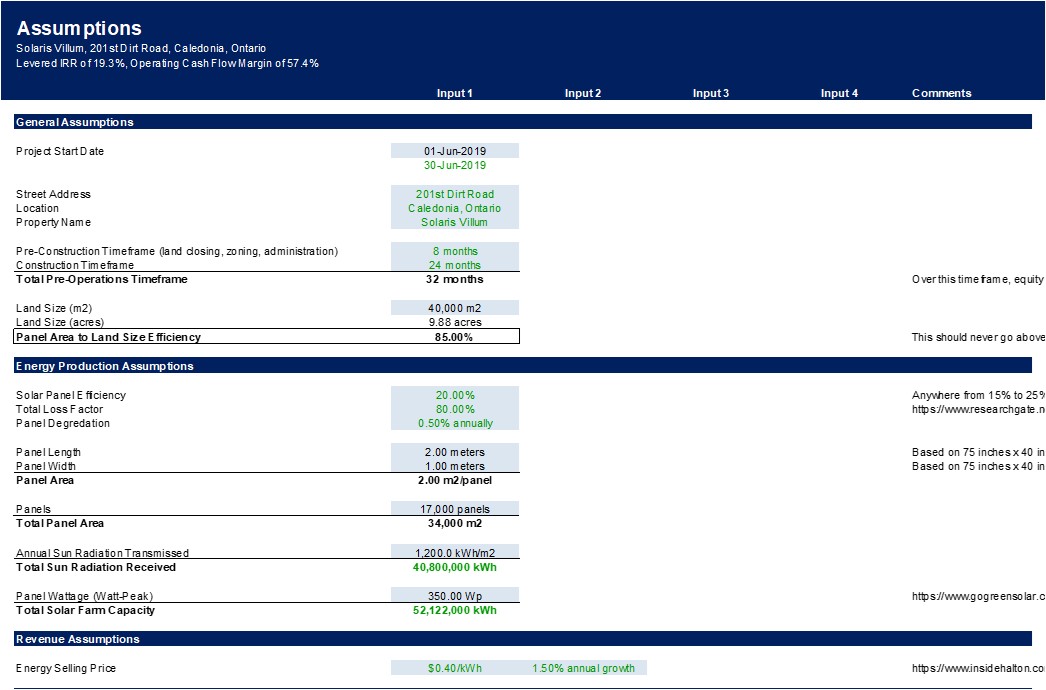The image size is (1046, 690).
Task: Select the street address cell 201st Dirt Road
Action: 455,194
